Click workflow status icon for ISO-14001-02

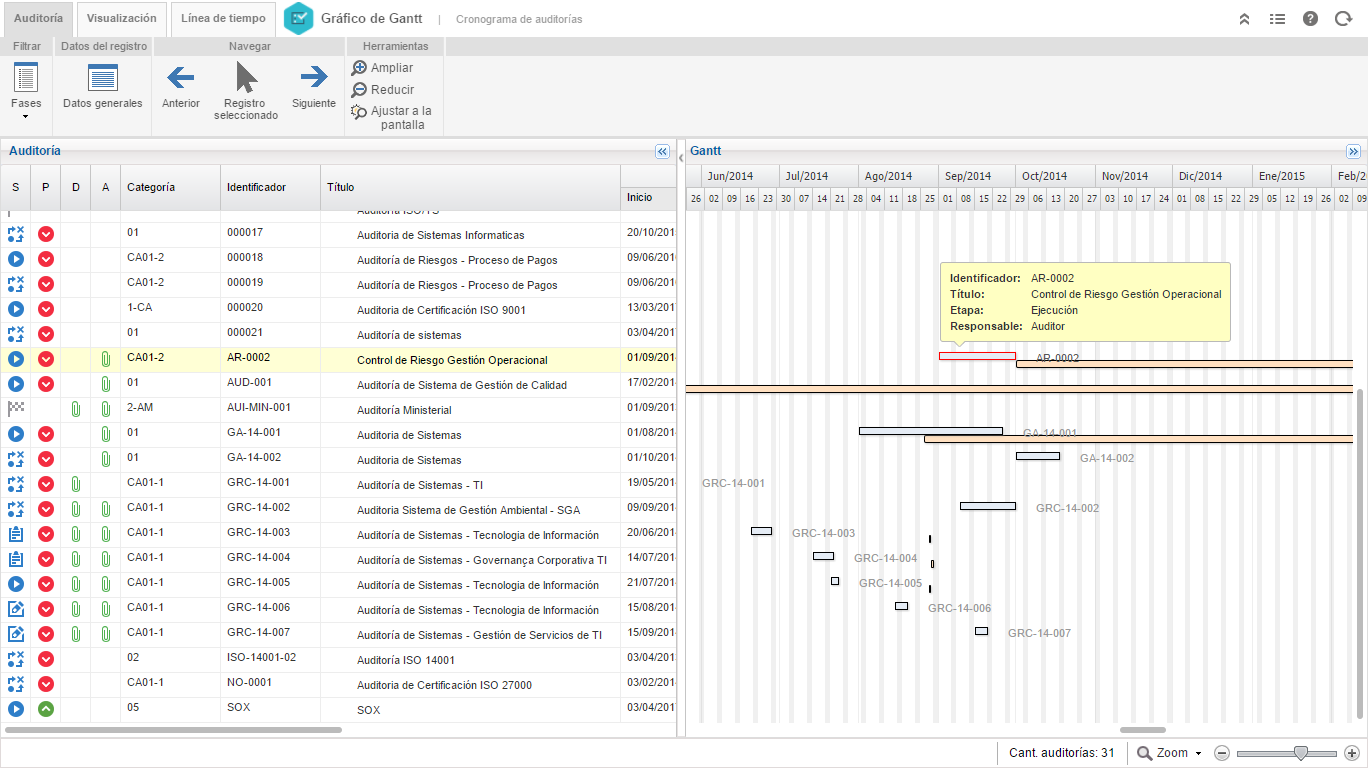(x=16, y=659)
